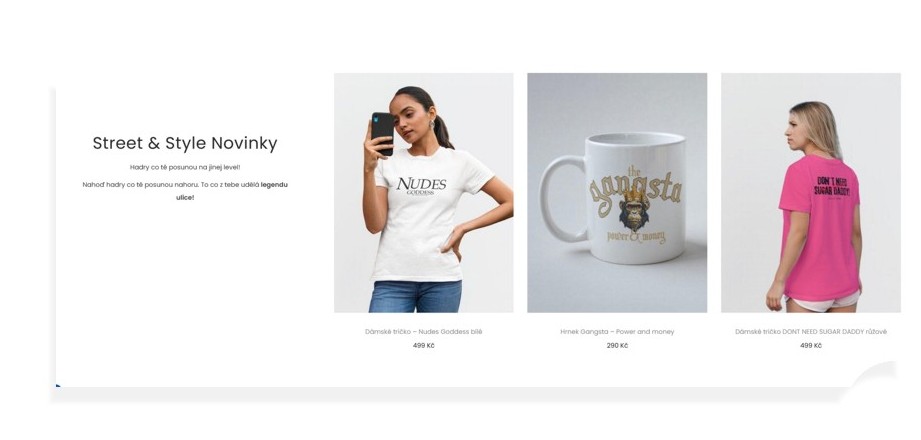Viewport: 921px width, 440px height.
Task: Select the 499 Kč price under Sugar Daddy shirt
Action: [811, 345]
